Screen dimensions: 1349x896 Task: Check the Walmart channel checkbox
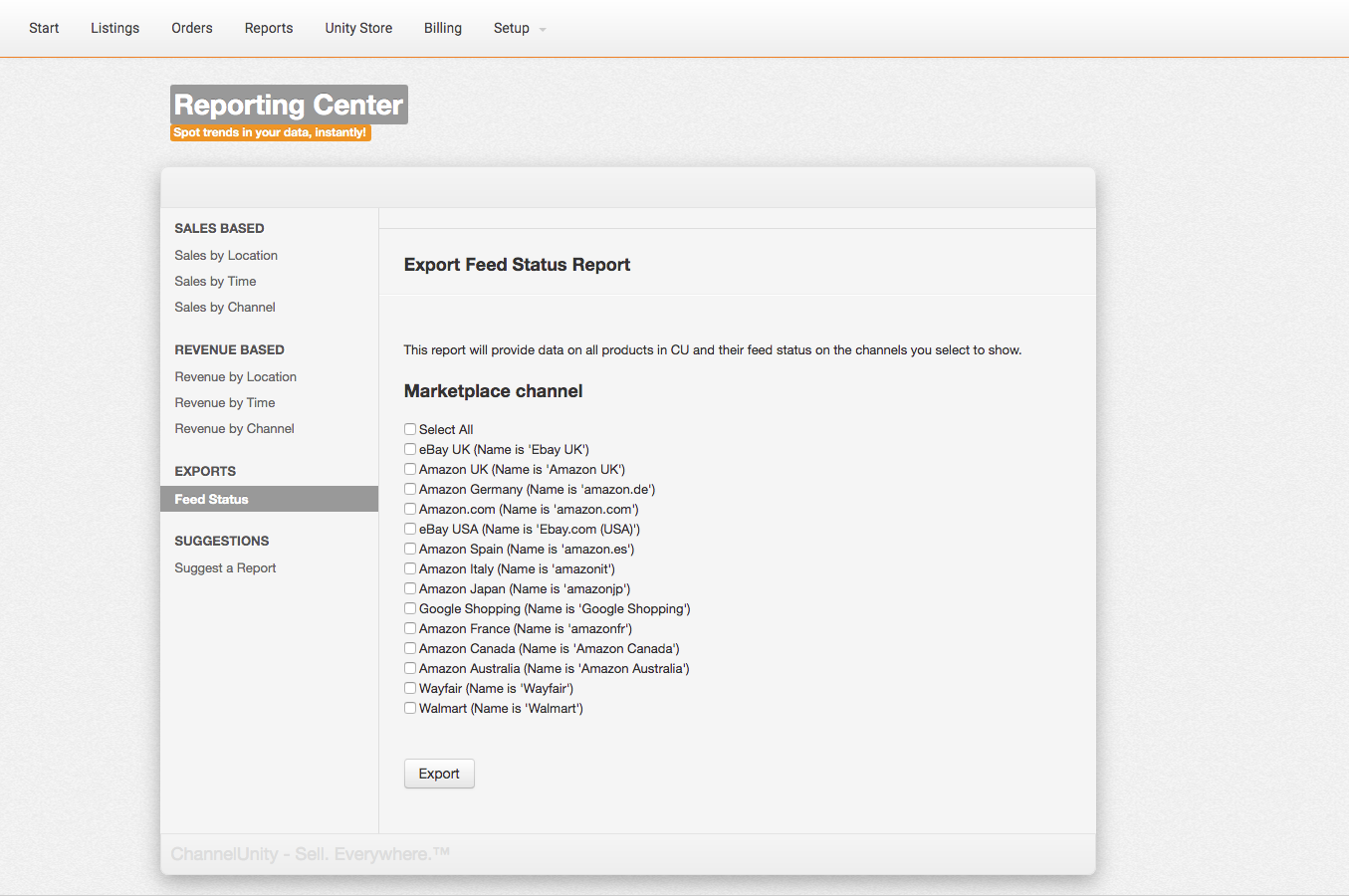[x=410, y=708]
